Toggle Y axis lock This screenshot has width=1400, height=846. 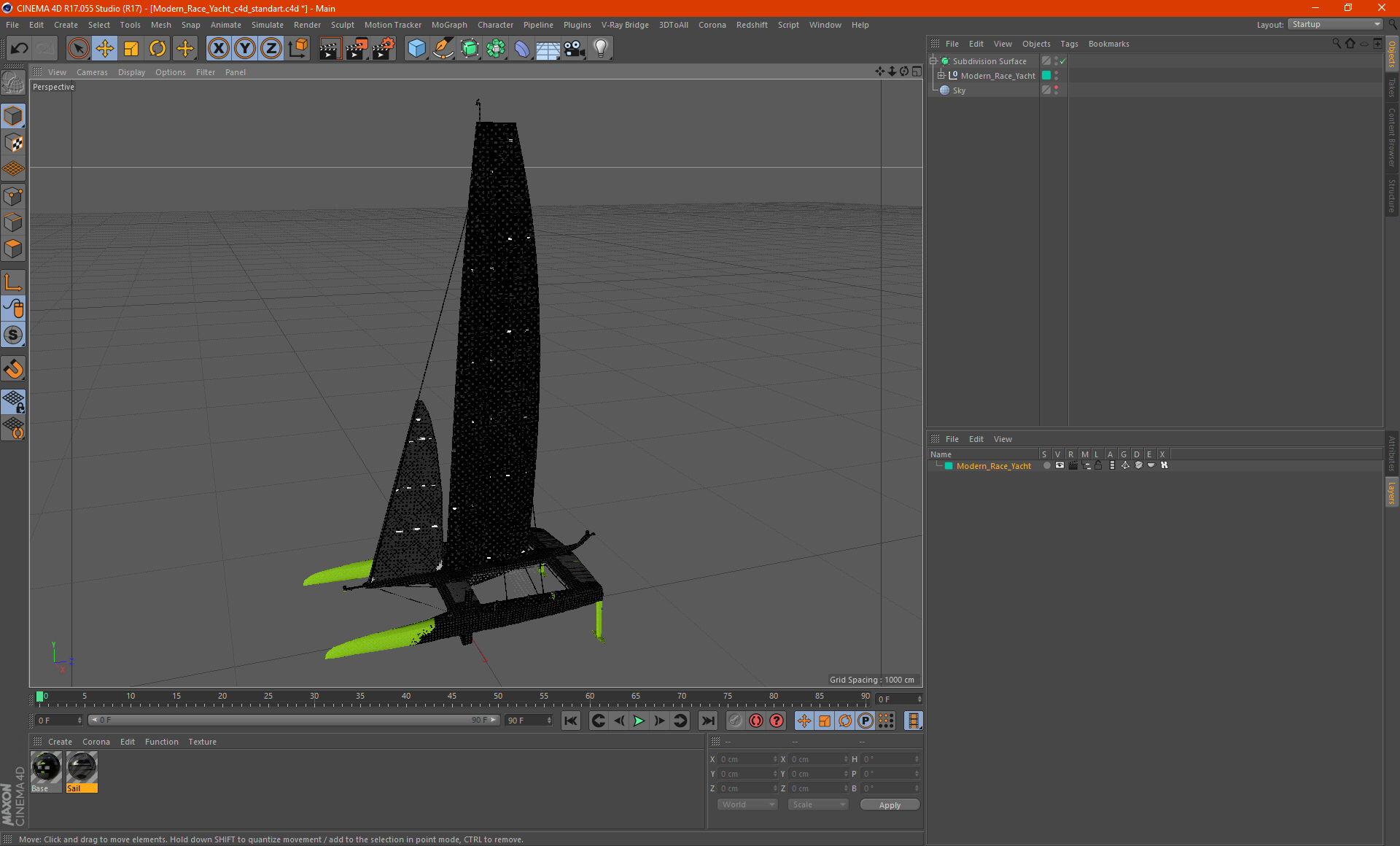pyautogui.click(x=245, y=49)
